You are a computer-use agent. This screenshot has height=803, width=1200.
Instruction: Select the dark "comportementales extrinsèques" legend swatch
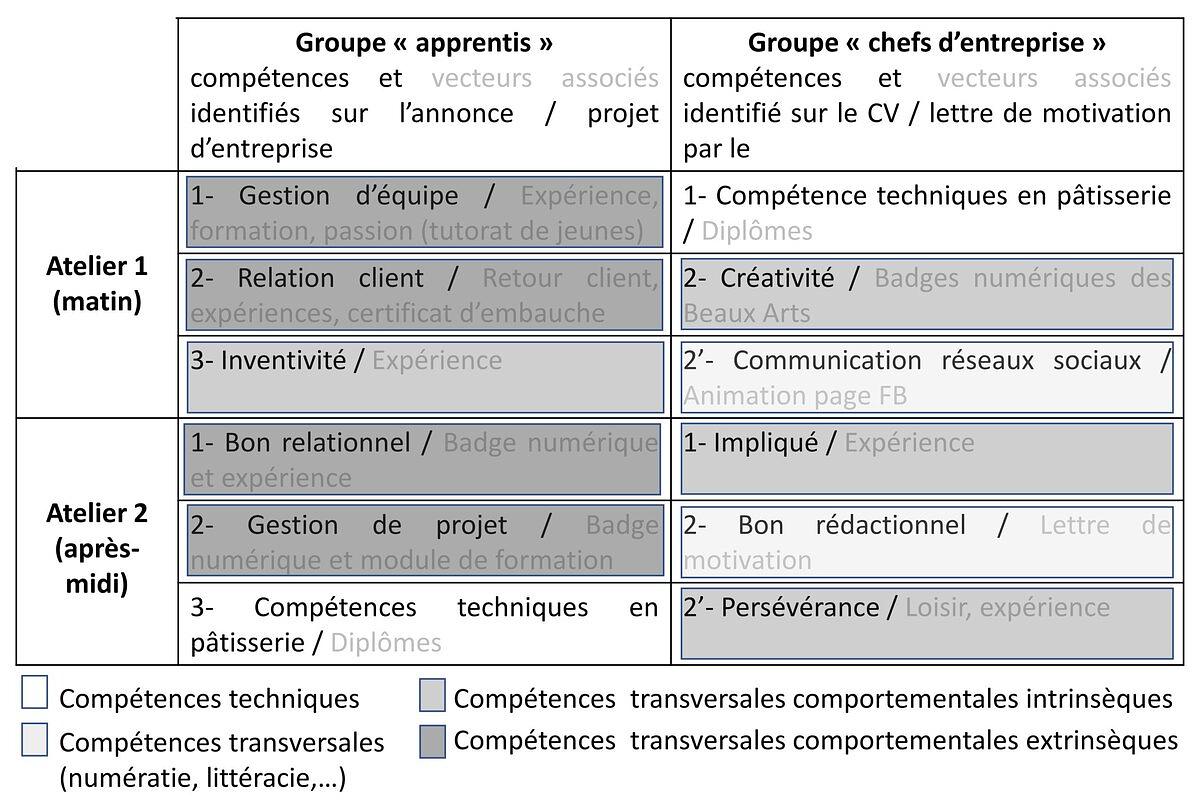coord(432,740)
